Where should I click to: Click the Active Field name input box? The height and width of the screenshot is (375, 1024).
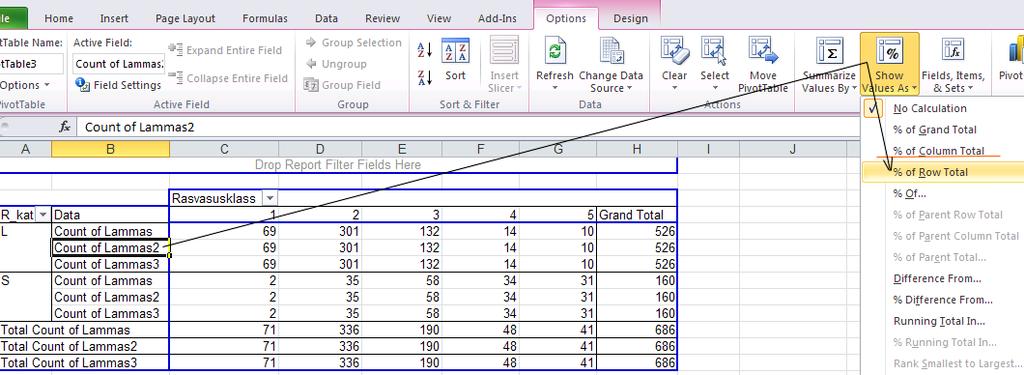(119, 64)
